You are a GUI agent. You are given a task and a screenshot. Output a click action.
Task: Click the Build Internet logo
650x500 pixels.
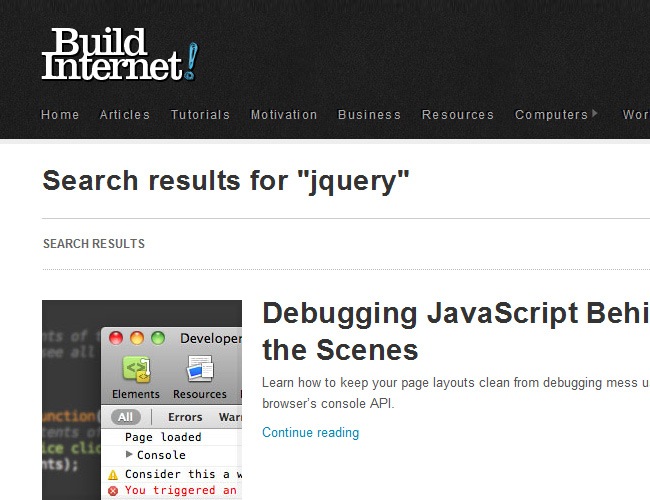(120, 54)
